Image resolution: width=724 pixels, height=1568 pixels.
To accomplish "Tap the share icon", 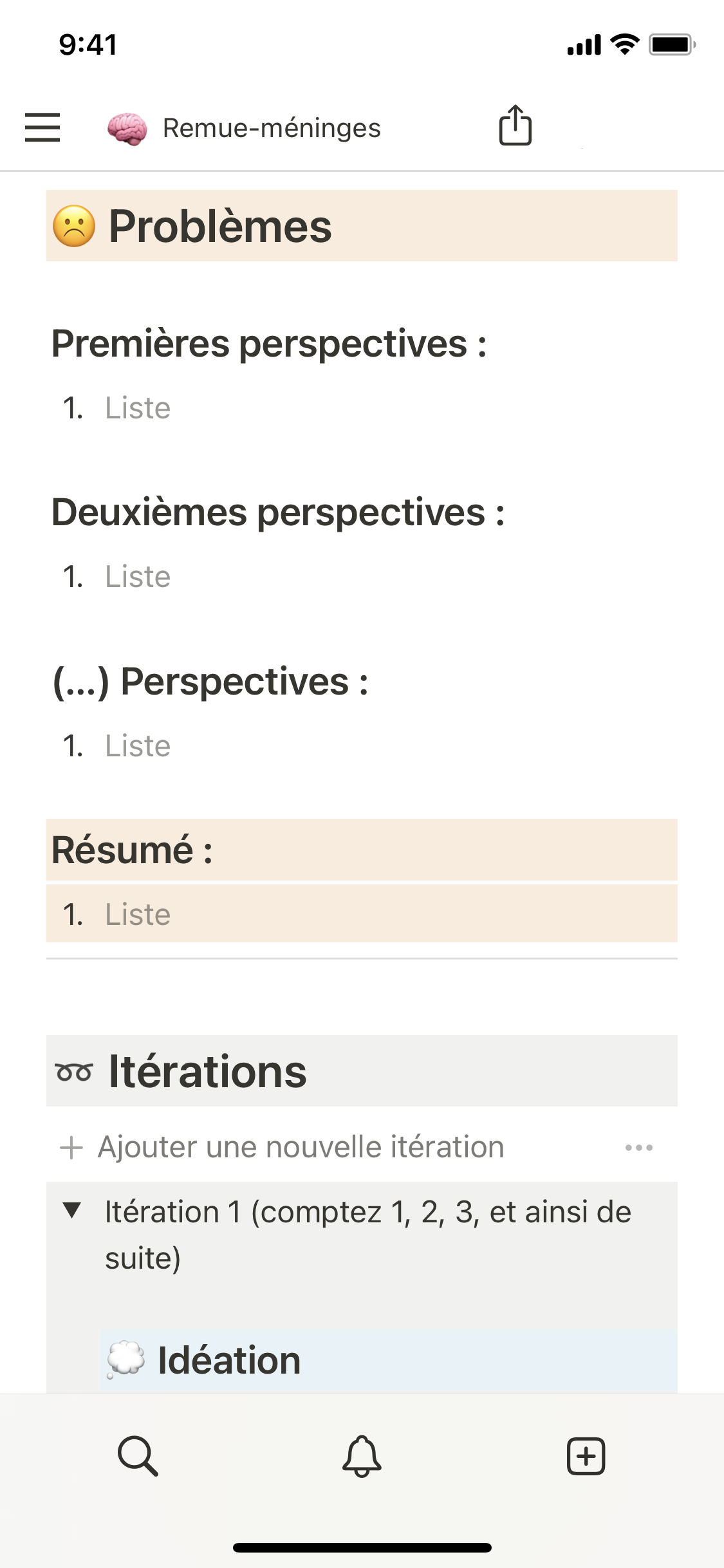I will click(515, 126).
